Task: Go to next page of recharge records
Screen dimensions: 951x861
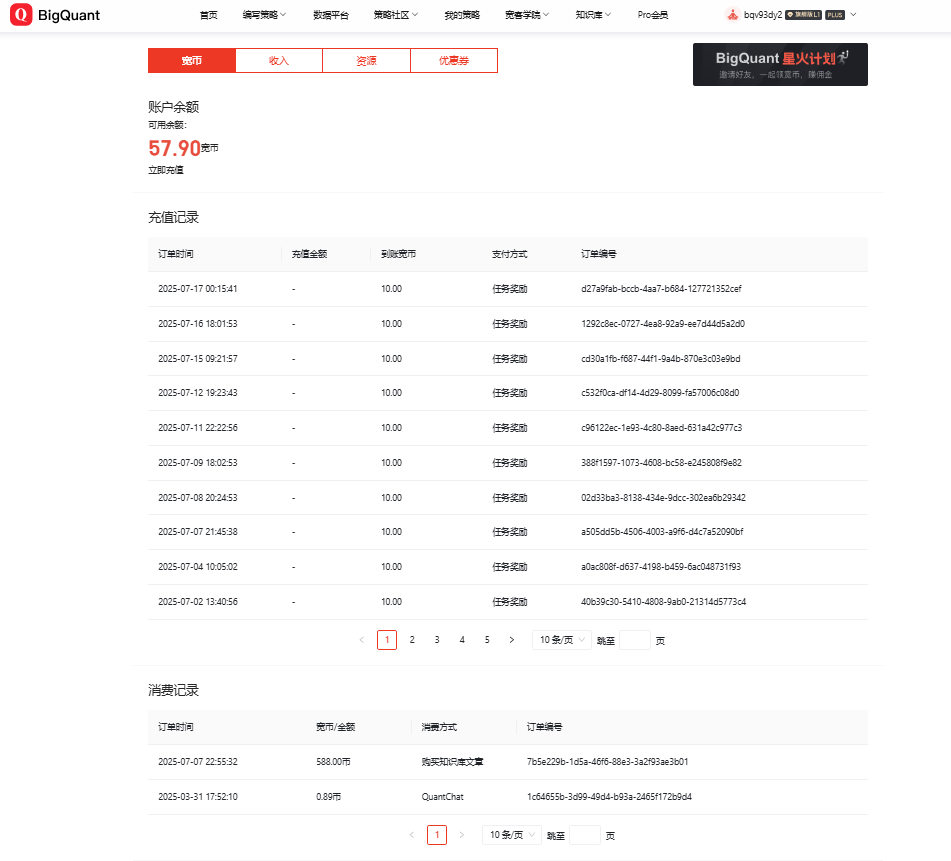Action: point(512,640)
